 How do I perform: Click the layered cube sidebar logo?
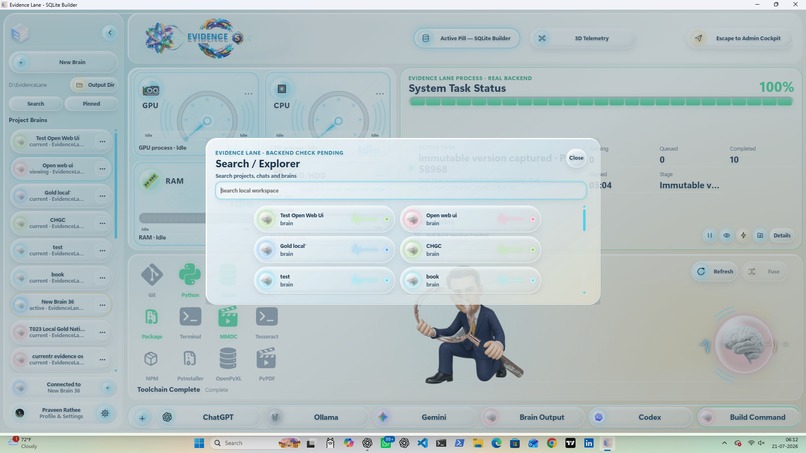pyautogui.click(x=20, y=33)
